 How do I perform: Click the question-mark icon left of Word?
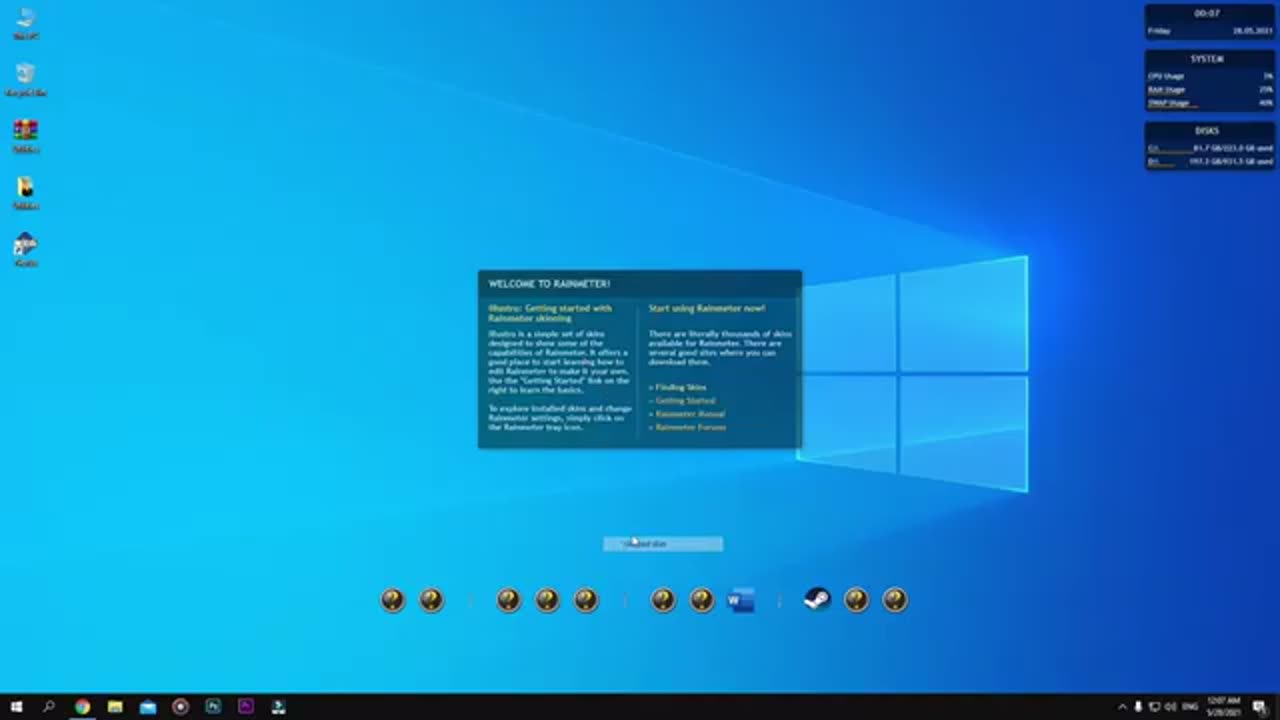(x=702, y=599)
